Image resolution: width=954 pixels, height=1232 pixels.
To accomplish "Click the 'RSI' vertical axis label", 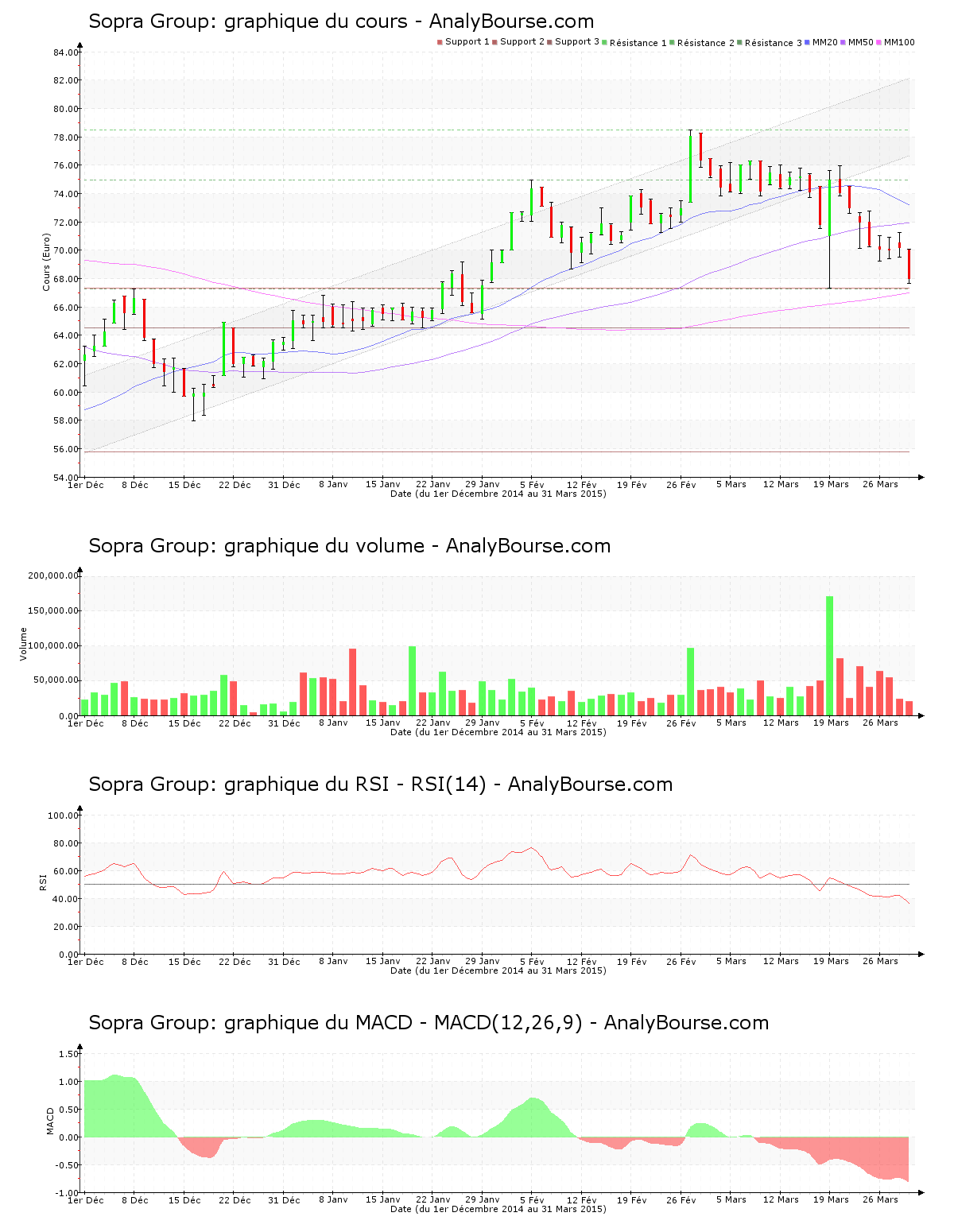I will click(x=43, y=881).
